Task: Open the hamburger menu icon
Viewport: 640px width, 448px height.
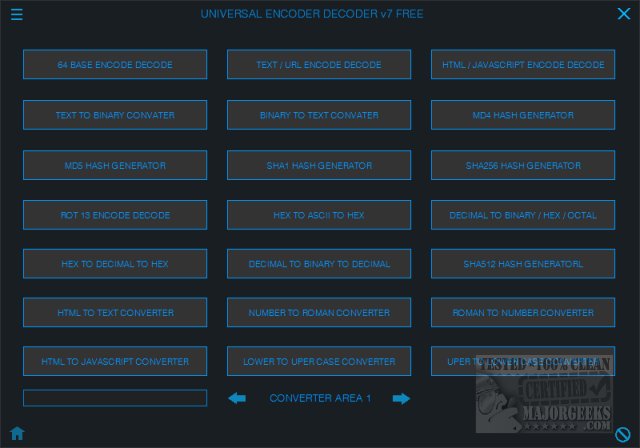Action: click(17, 14)
